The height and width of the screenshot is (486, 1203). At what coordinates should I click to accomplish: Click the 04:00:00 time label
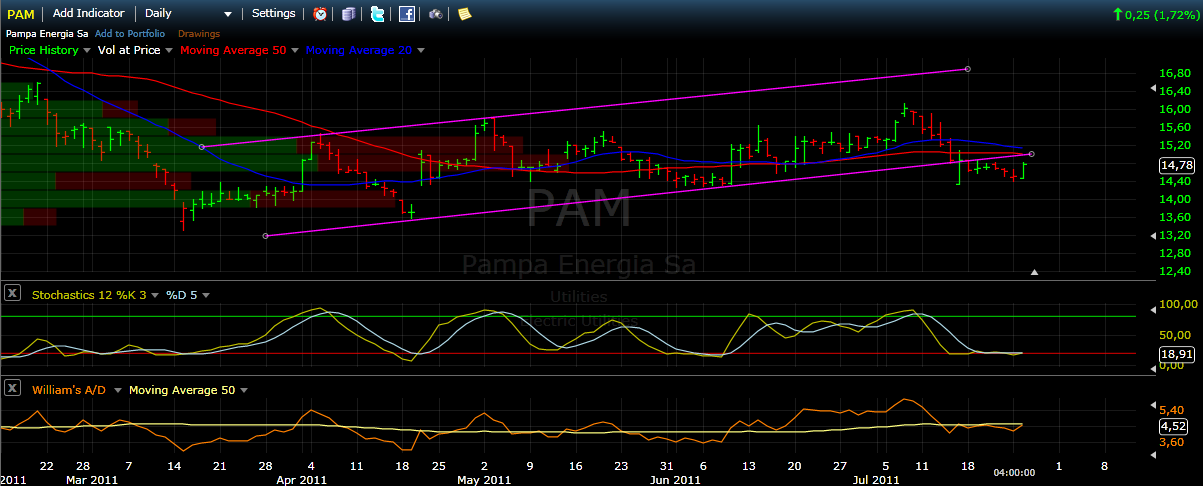[1013, 472]
